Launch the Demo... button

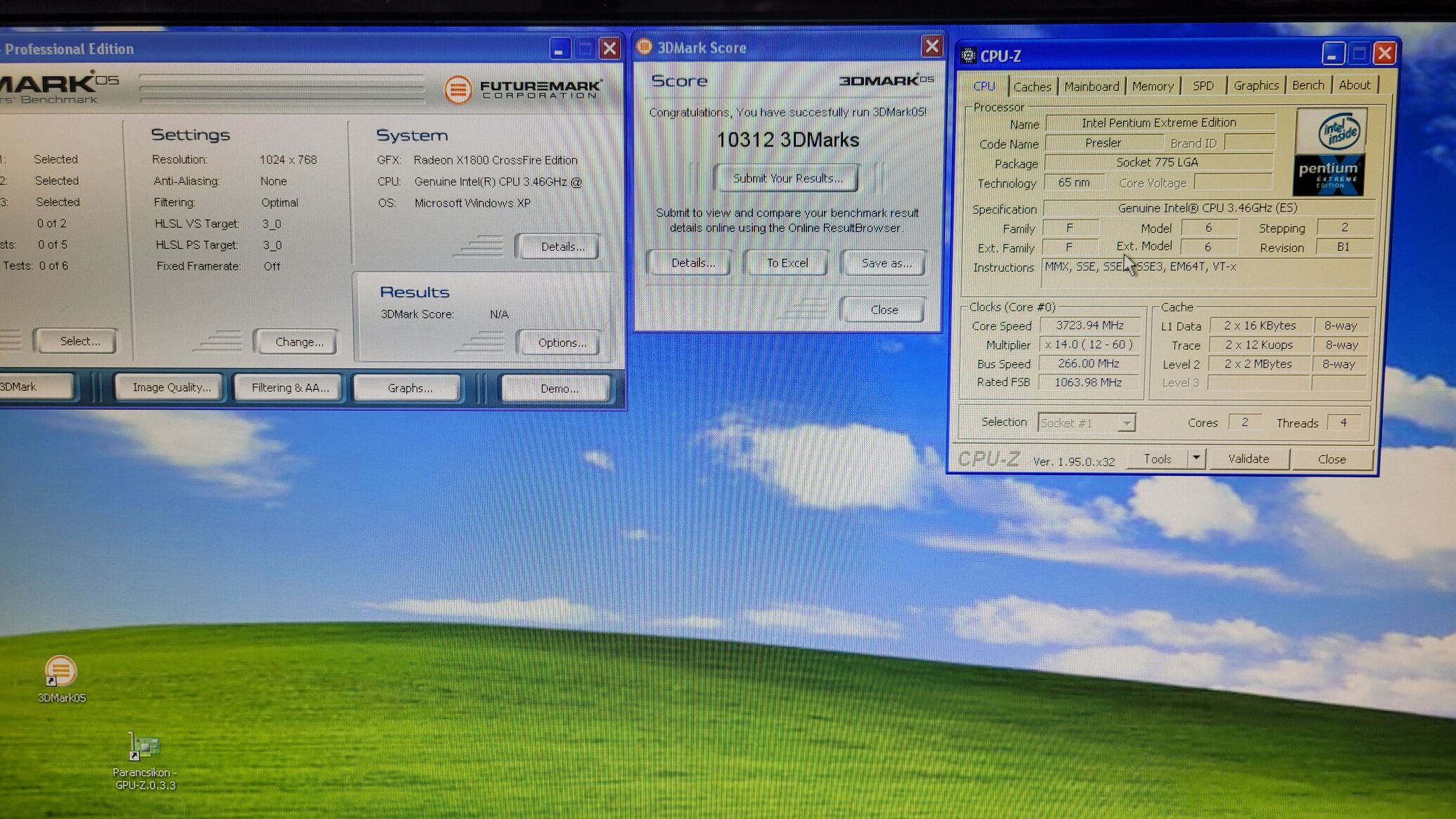point(558,388)
